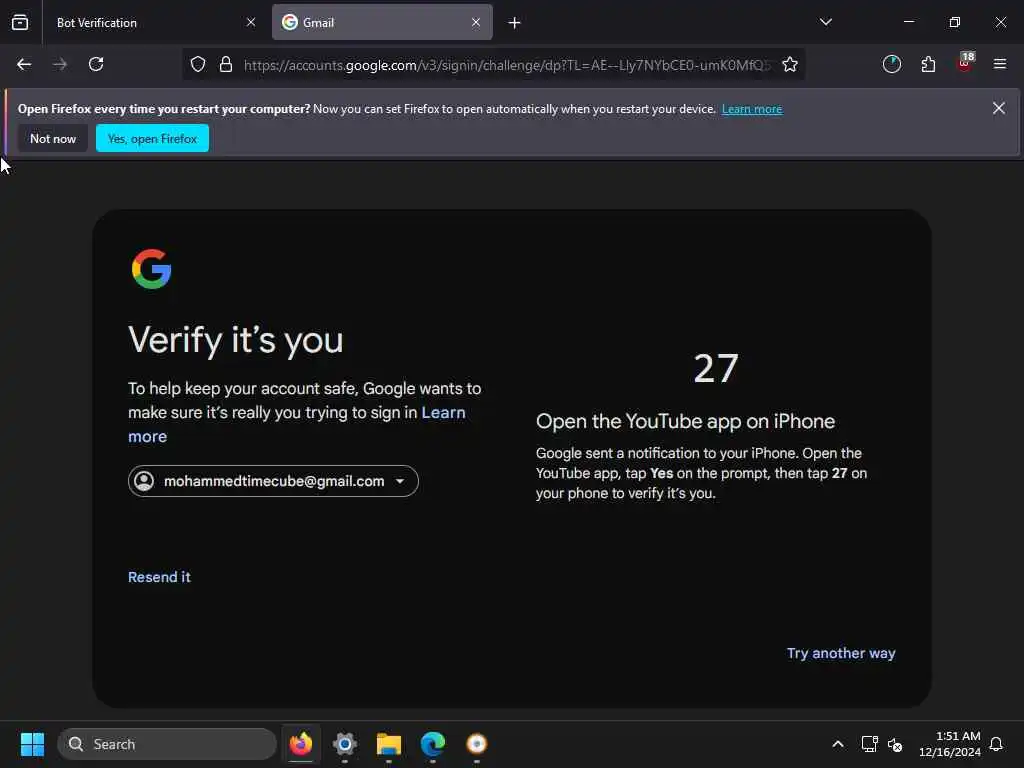Open the Extensions puzzle menu
Viewport: 1024px width, 768px height.
point(928,64)
